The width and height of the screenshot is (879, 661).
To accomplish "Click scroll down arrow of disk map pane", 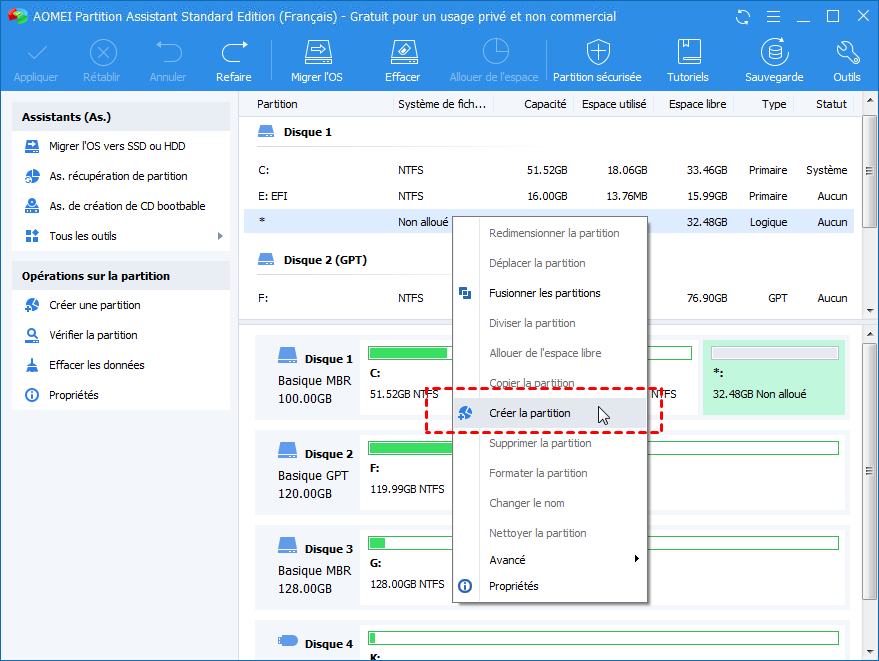I will pyautogui.click(x=869, y=652).
